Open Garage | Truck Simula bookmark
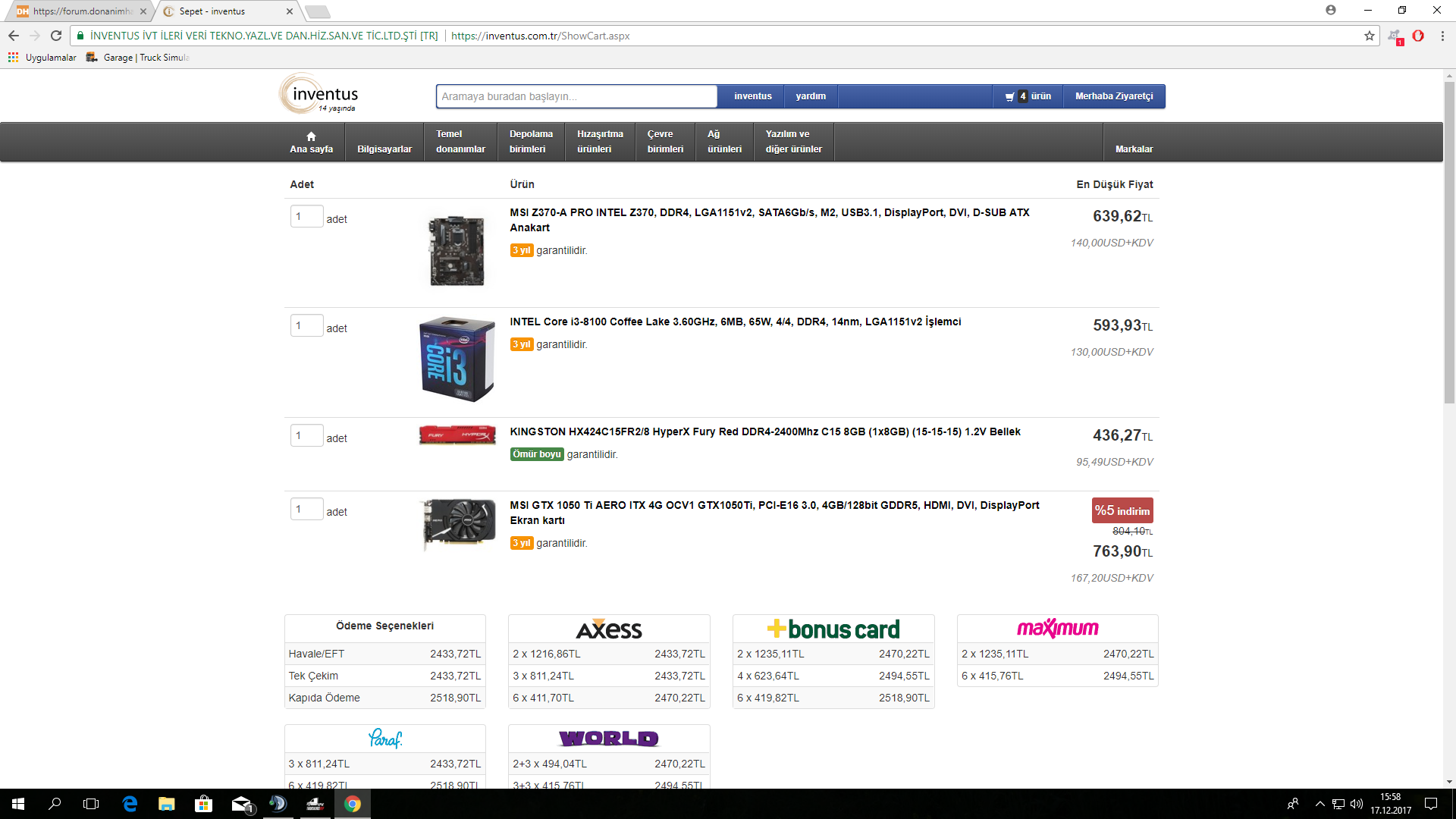This screenshot has height=819, width=1456. pos(138,58)
